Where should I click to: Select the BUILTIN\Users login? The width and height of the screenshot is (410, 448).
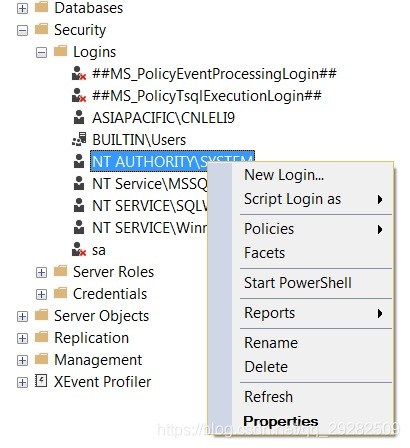pyautogui.click(x=139, y=140)
